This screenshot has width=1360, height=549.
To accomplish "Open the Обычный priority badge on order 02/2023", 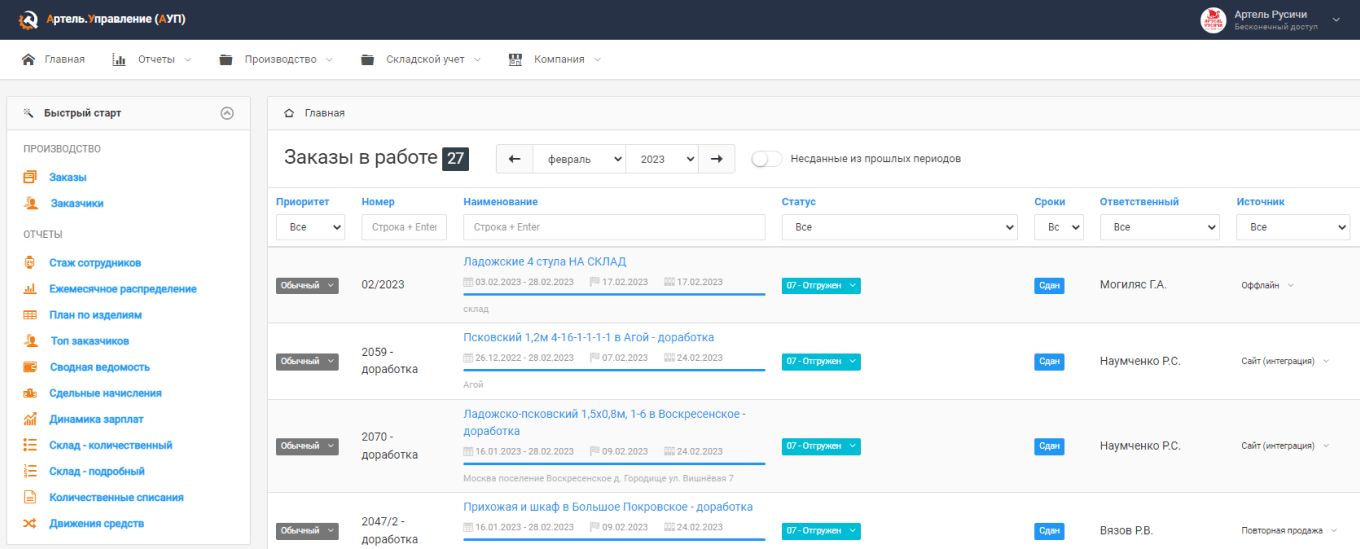I will pos(307,285).
